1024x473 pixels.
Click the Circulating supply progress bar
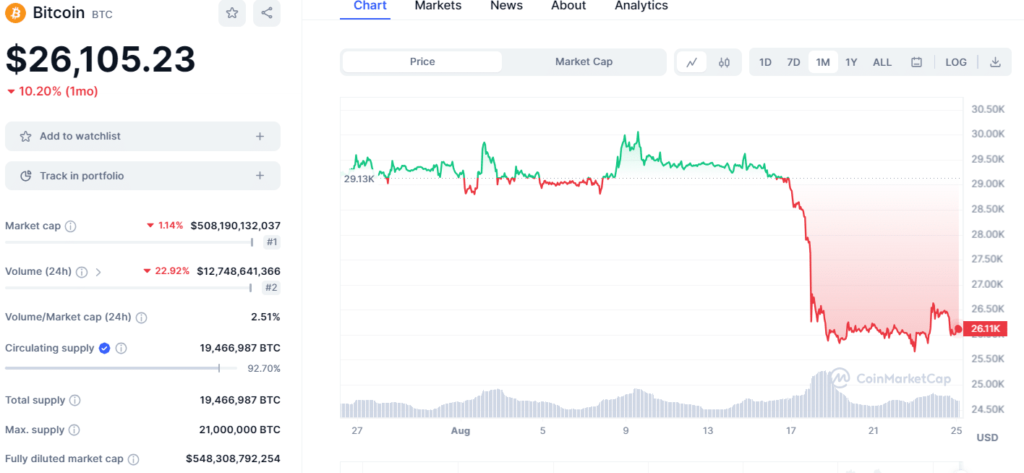click(121, 368)
